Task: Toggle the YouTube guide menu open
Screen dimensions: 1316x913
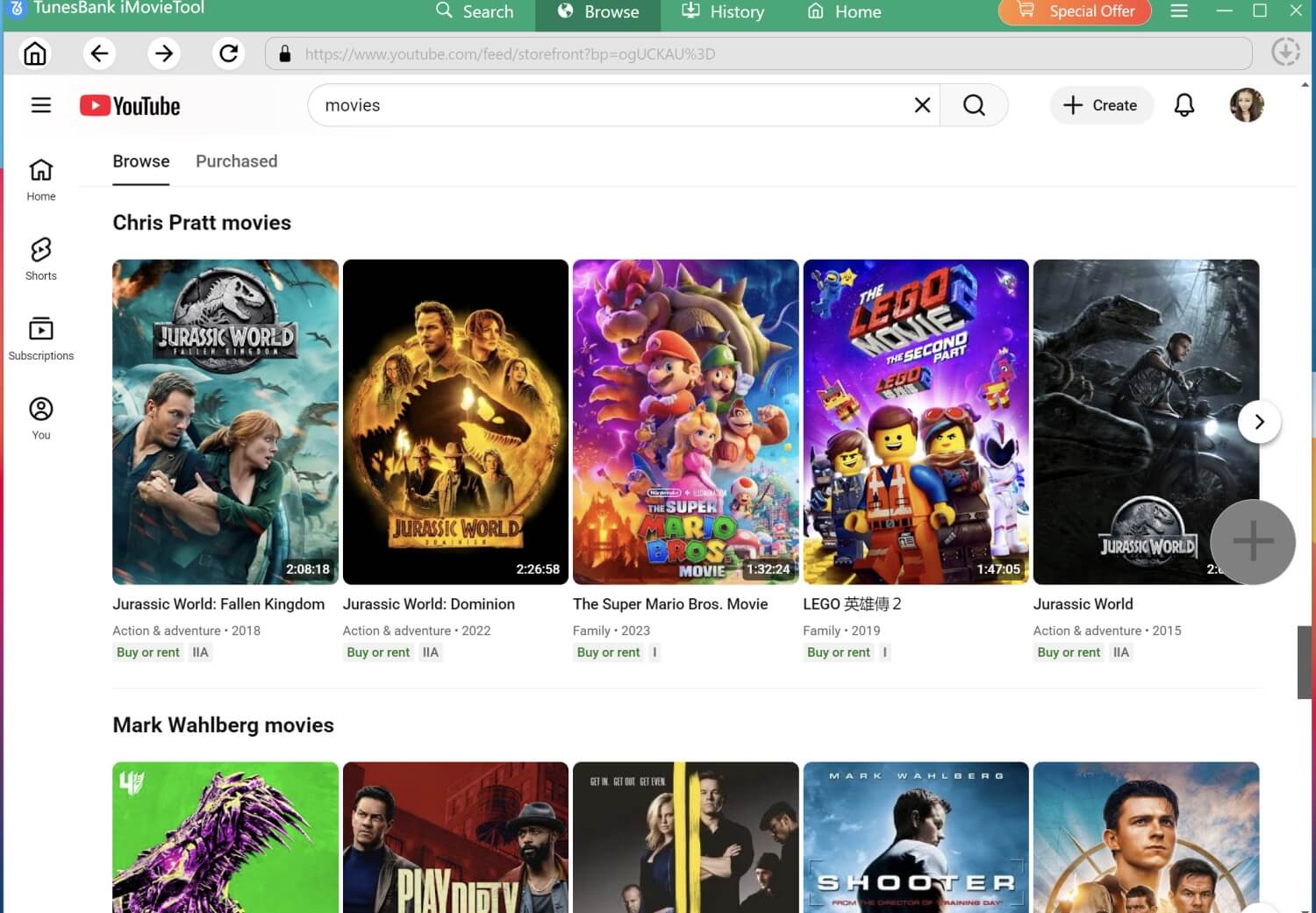Action: coord(40,104)
